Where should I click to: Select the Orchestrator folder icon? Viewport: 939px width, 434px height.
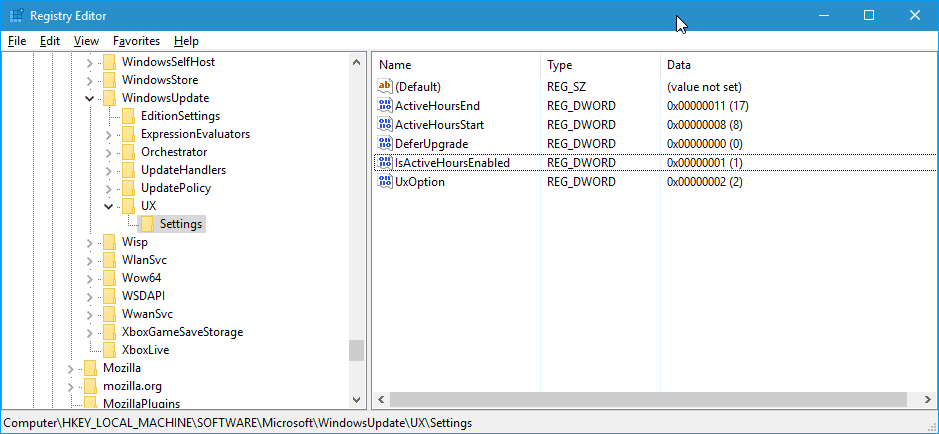(x=128, y=151)
